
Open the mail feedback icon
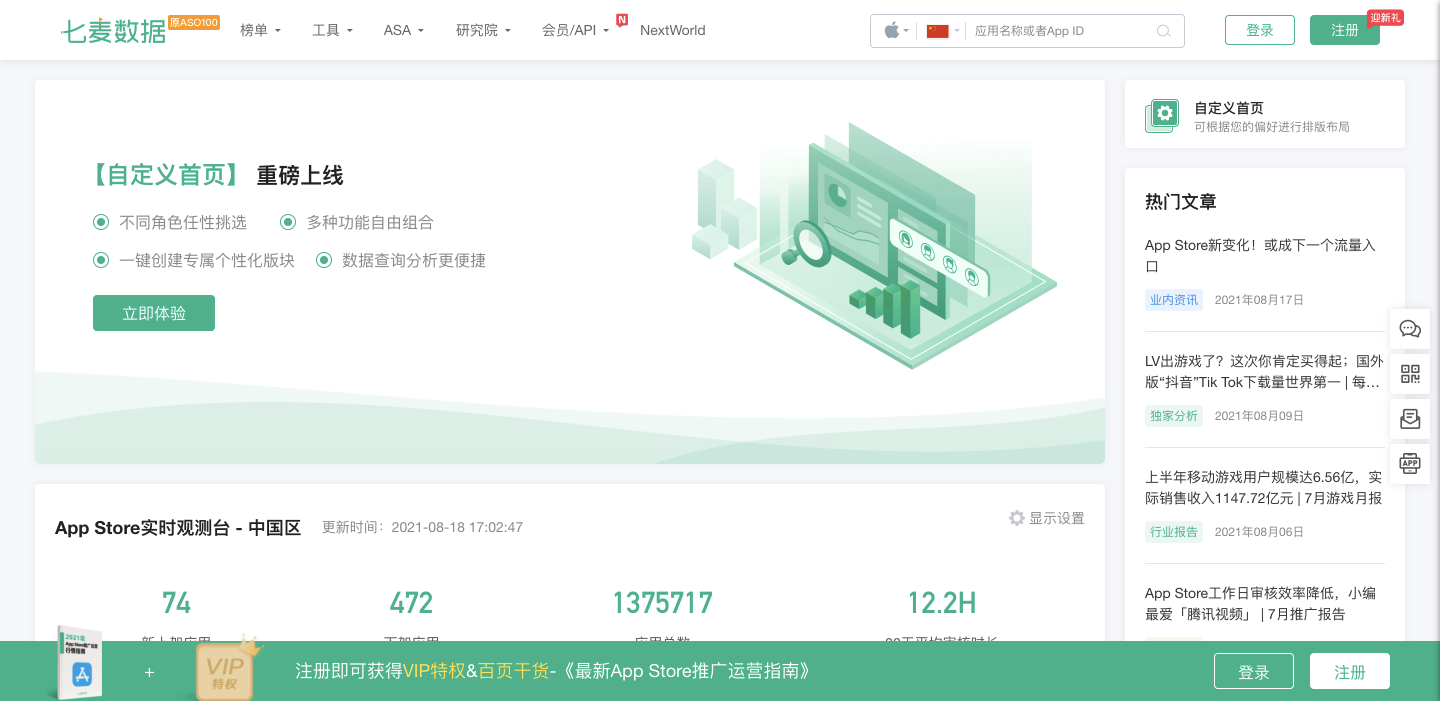(1410, 418)
